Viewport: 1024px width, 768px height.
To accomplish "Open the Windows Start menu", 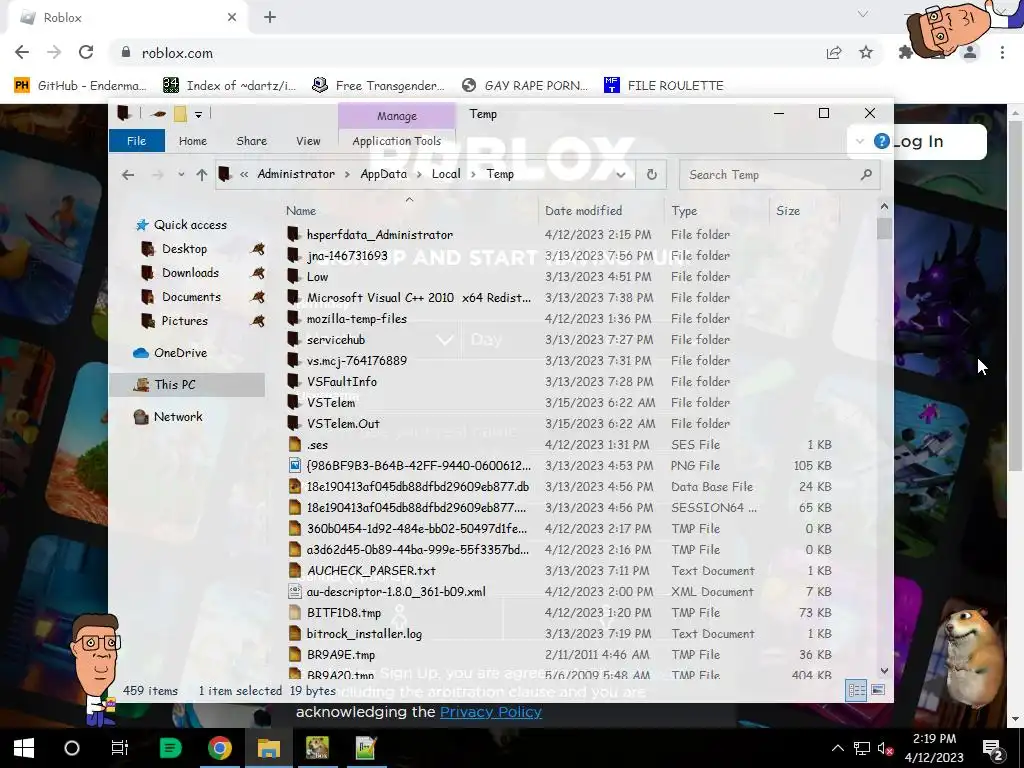I will (24, 748).
